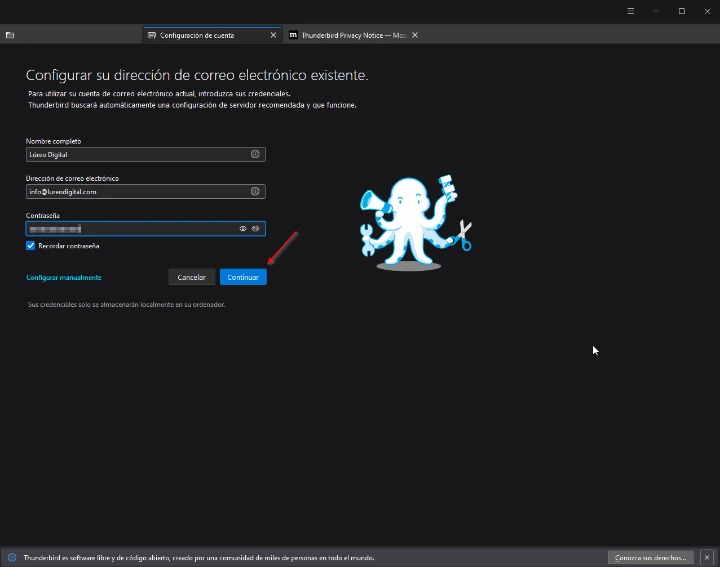
Task: Focus the Nombre completo input field
Action: (x=146, y=154)
